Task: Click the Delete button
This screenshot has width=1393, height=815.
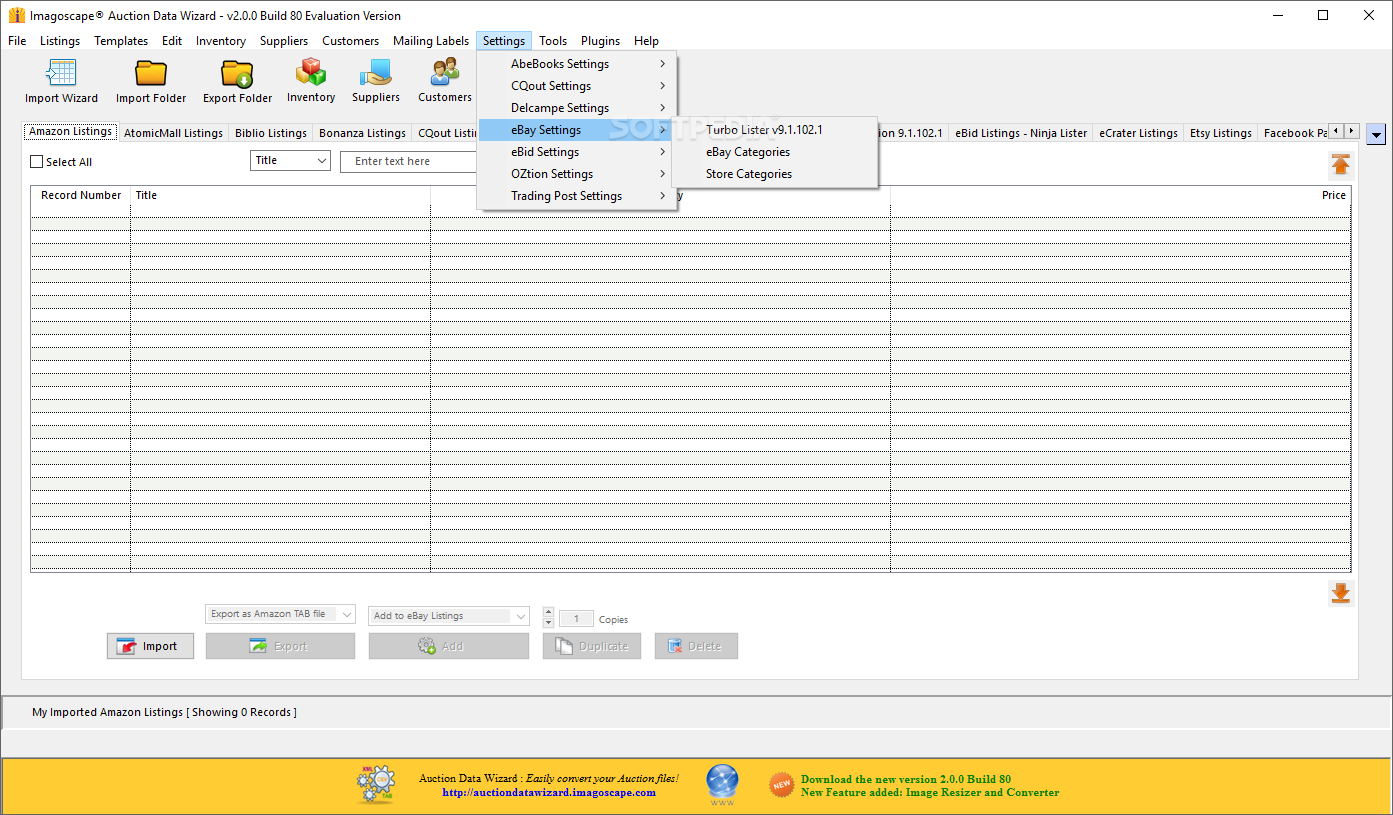Action: point(696,646)
